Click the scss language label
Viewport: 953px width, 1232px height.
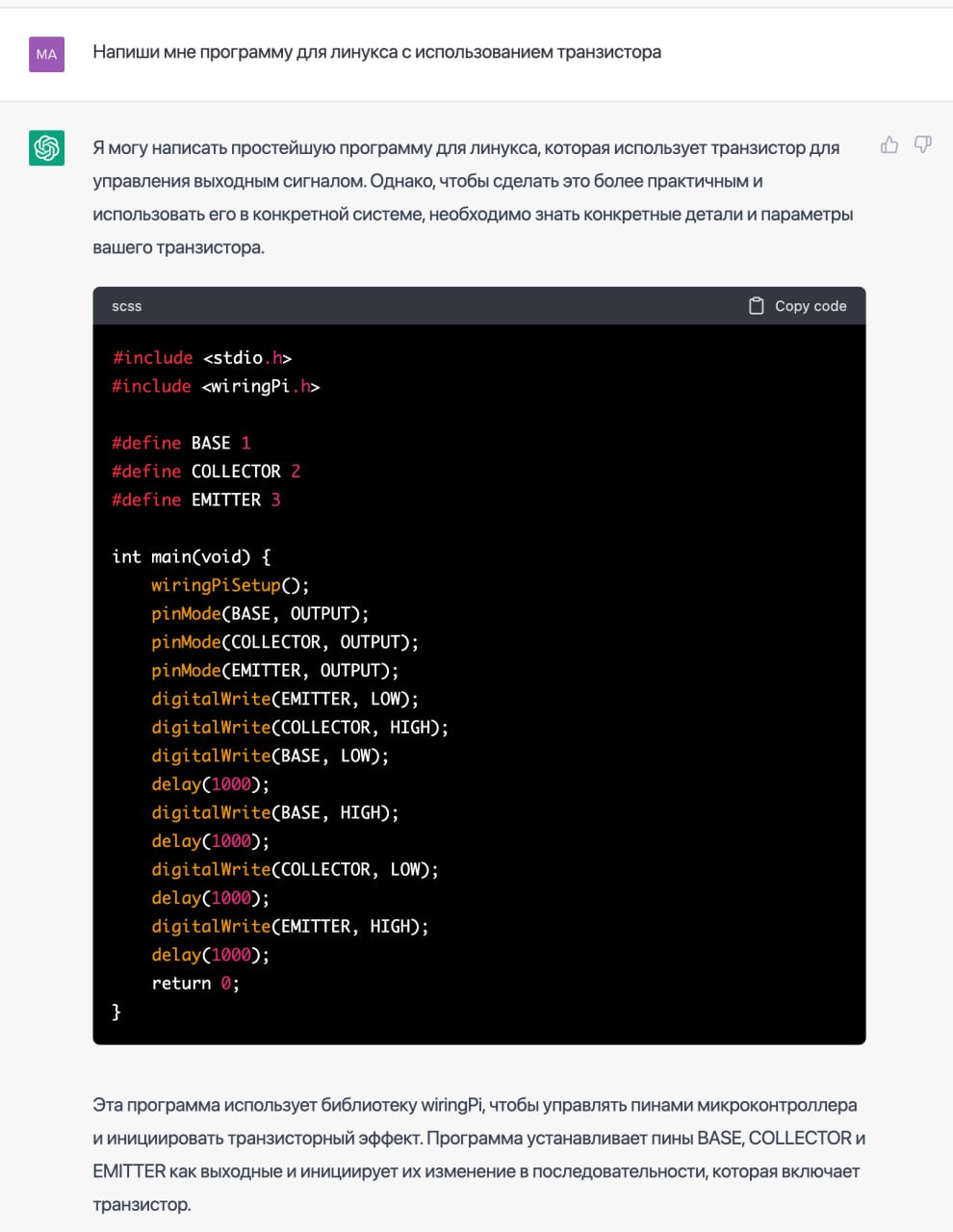click(126, 306)
